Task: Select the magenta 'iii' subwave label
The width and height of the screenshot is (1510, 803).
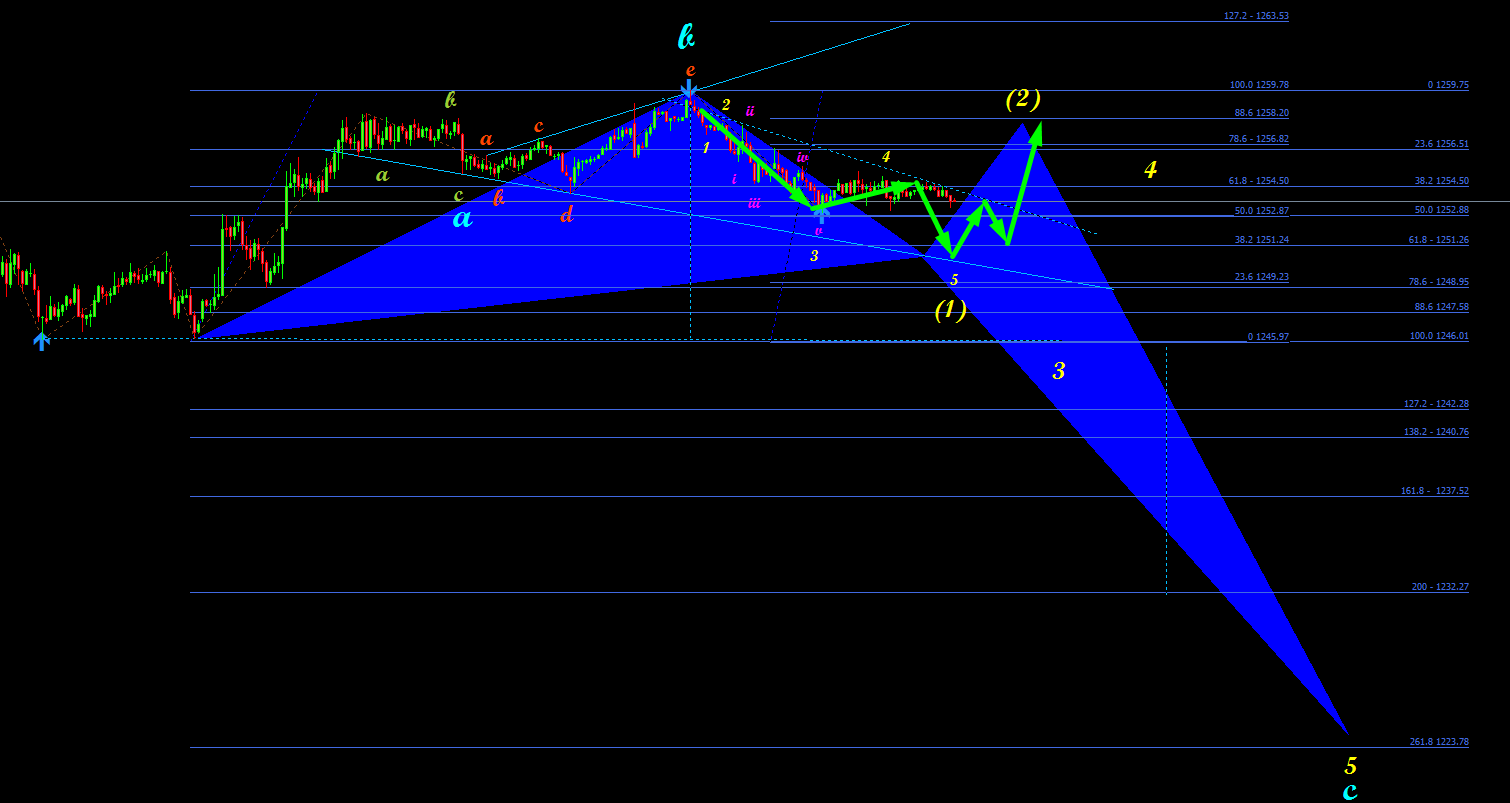Action: 754,203
